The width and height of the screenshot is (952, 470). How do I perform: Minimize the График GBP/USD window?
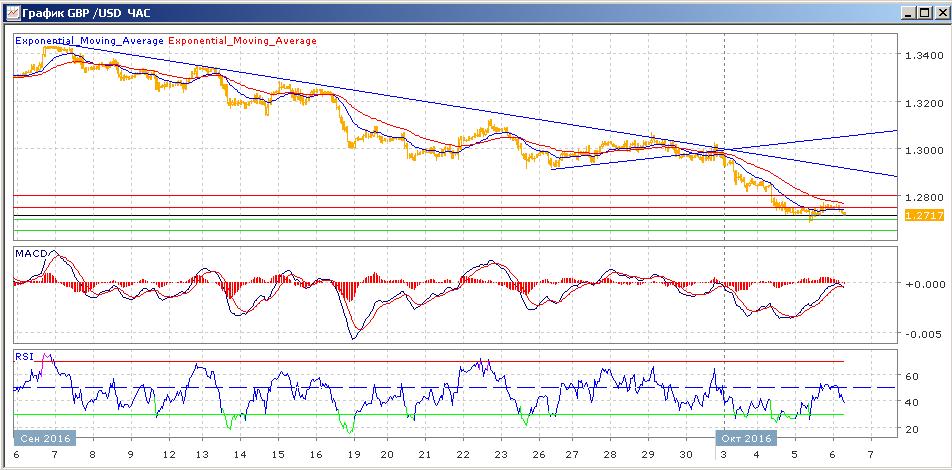908,12
